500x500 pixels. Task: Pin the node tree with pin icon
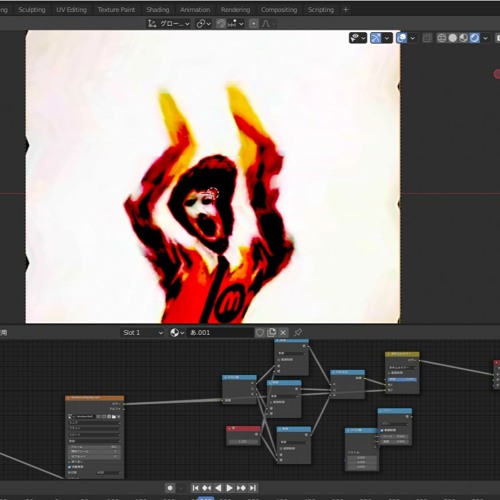298,332
